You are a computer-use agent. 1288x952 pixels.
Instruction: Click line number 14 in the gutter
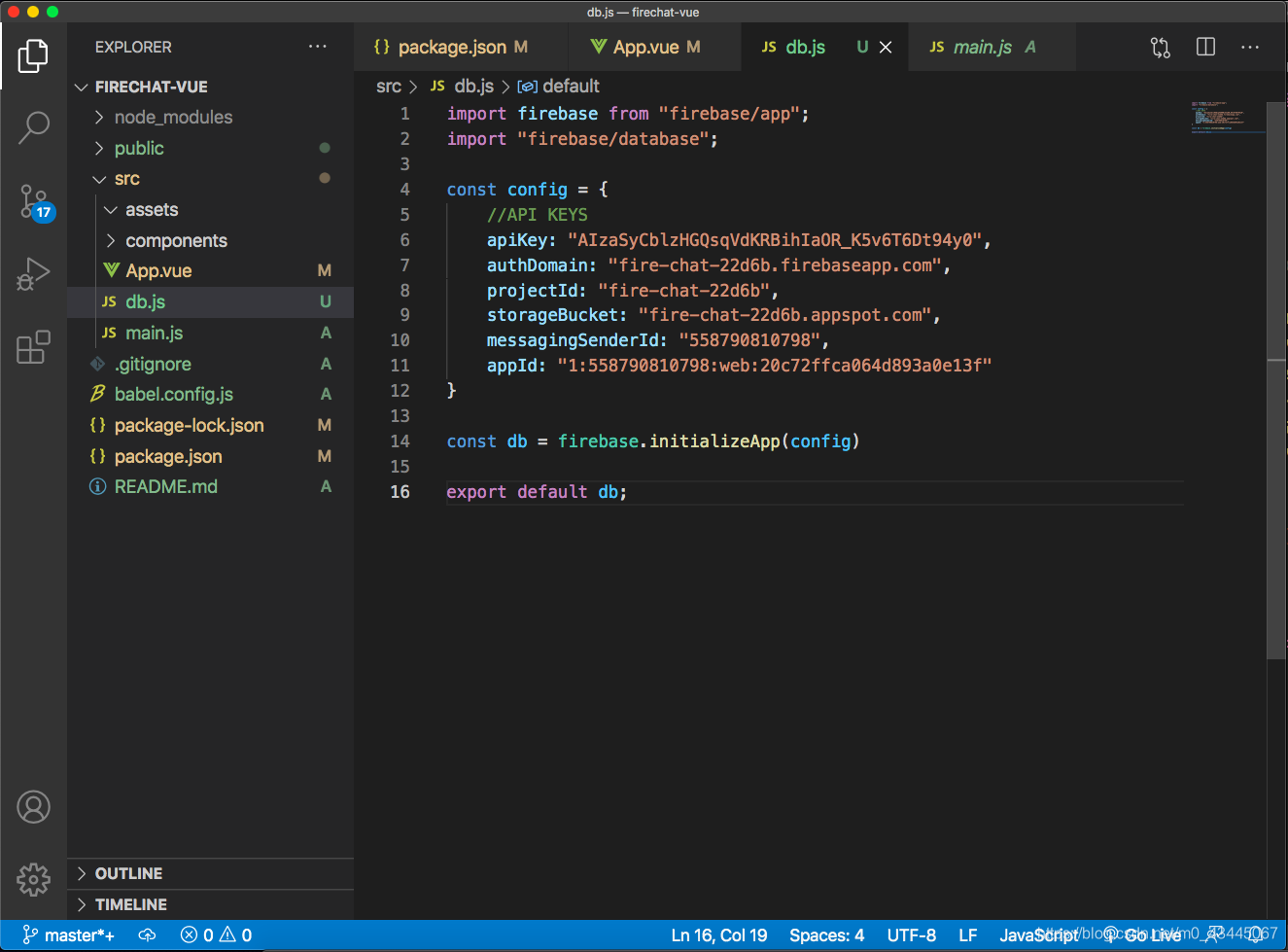(x=400, y=441)
